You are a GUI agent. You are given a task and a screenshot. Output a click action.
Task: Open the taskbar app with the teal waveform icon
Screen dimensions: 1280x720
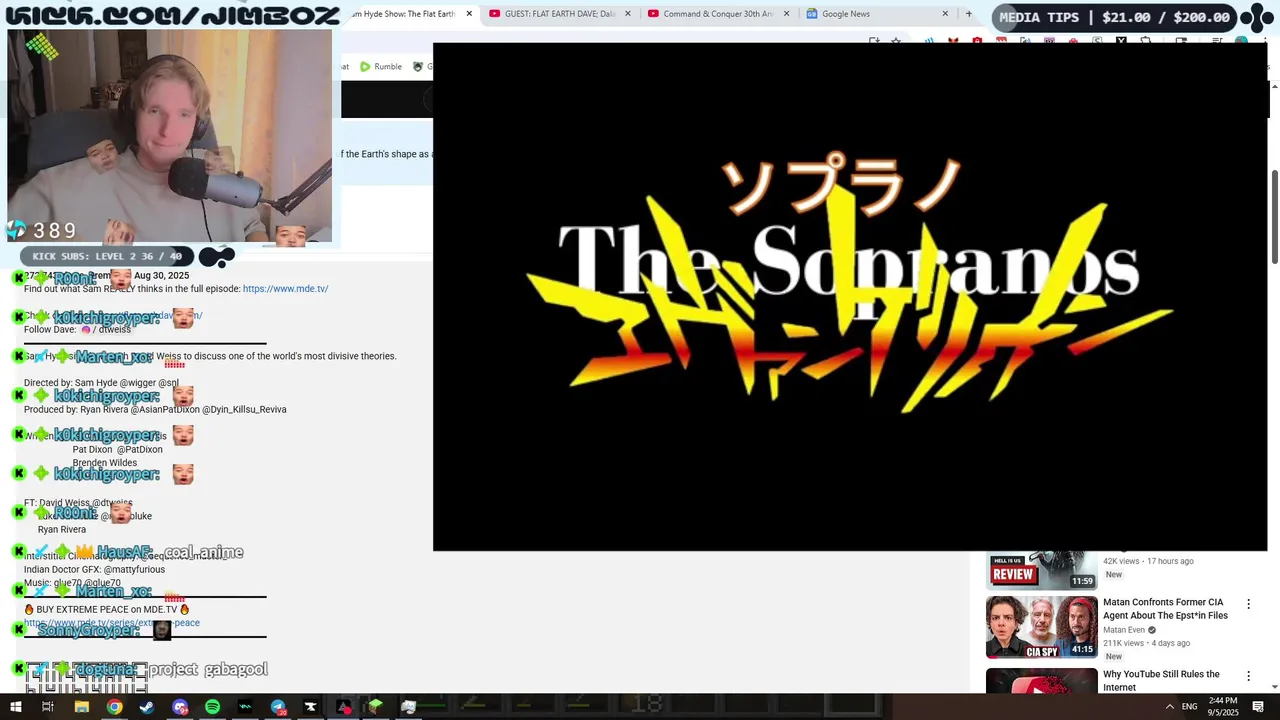[x=245, y=707]
